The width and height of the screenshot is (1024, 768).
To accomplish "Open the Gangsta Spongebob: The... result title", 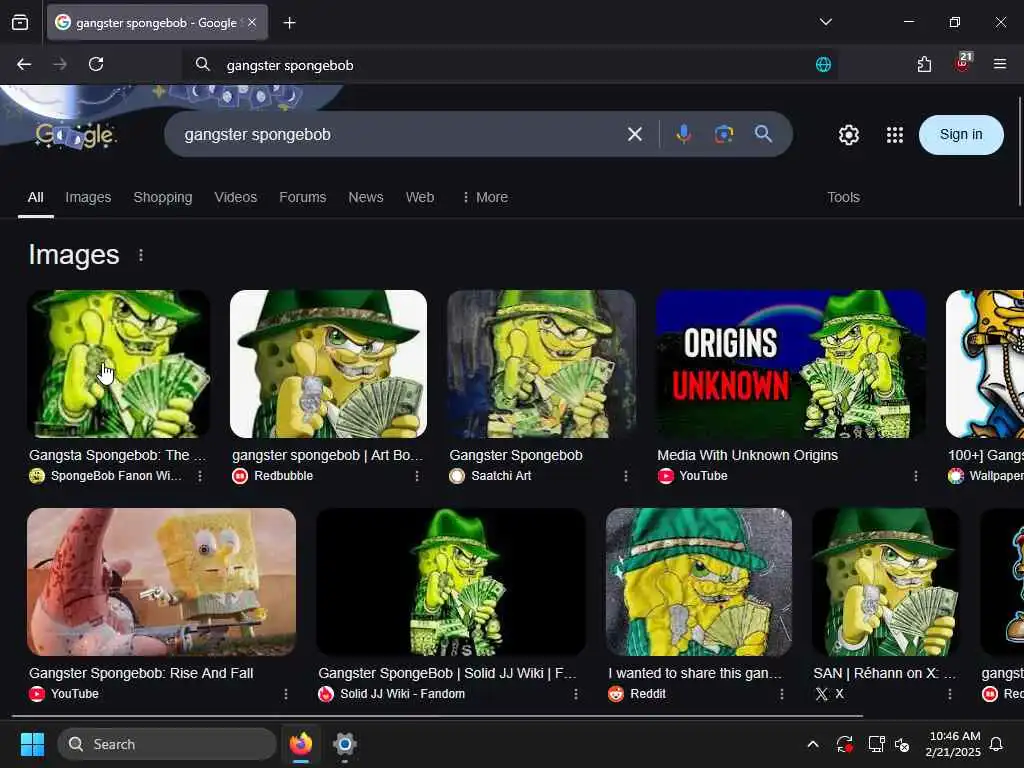I will pyautogui.click(x=118, y=455).
